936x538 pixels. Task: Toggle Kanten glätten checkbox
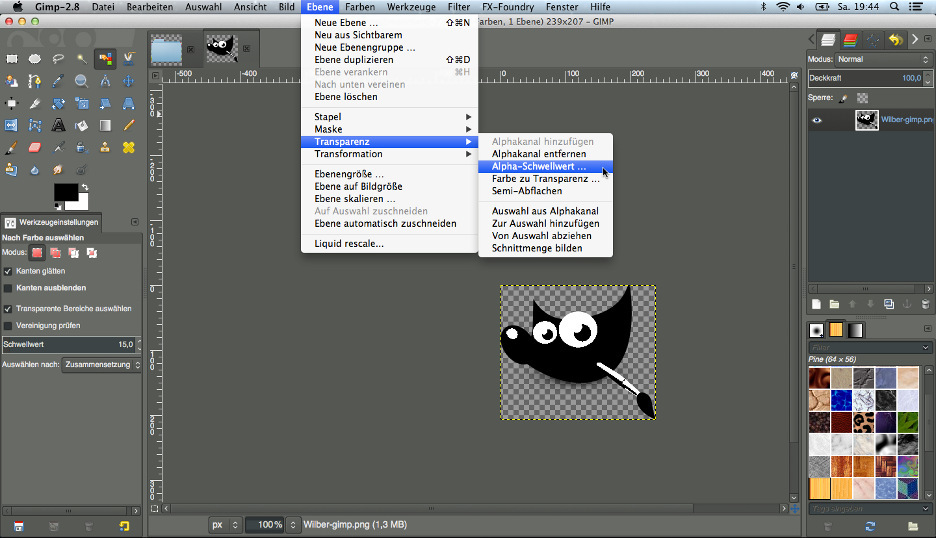(8, 271)
